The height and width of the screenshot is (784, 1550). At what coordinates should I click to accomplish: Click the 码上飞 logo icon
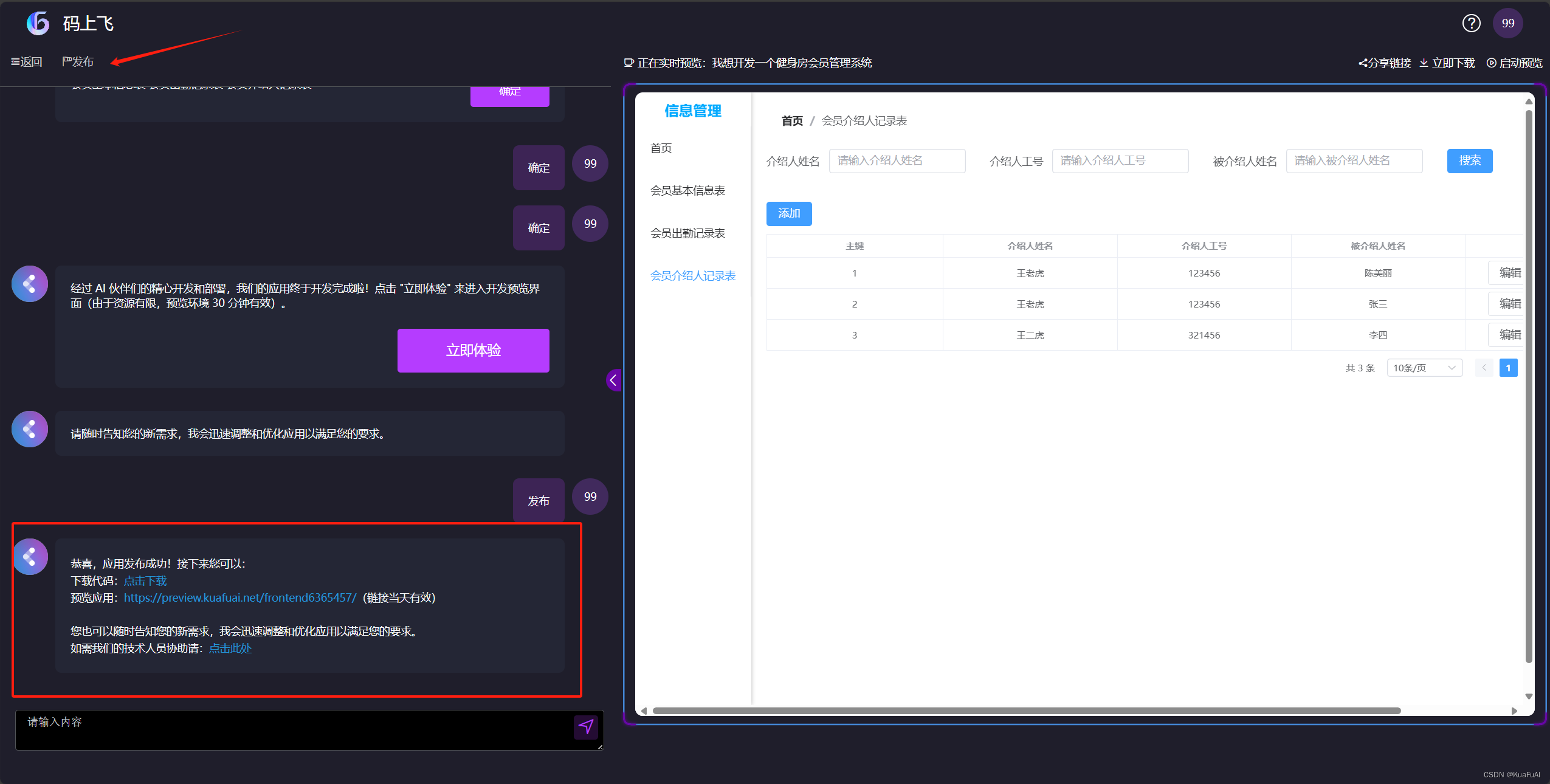pyautogui.click(x=38, y=23)
